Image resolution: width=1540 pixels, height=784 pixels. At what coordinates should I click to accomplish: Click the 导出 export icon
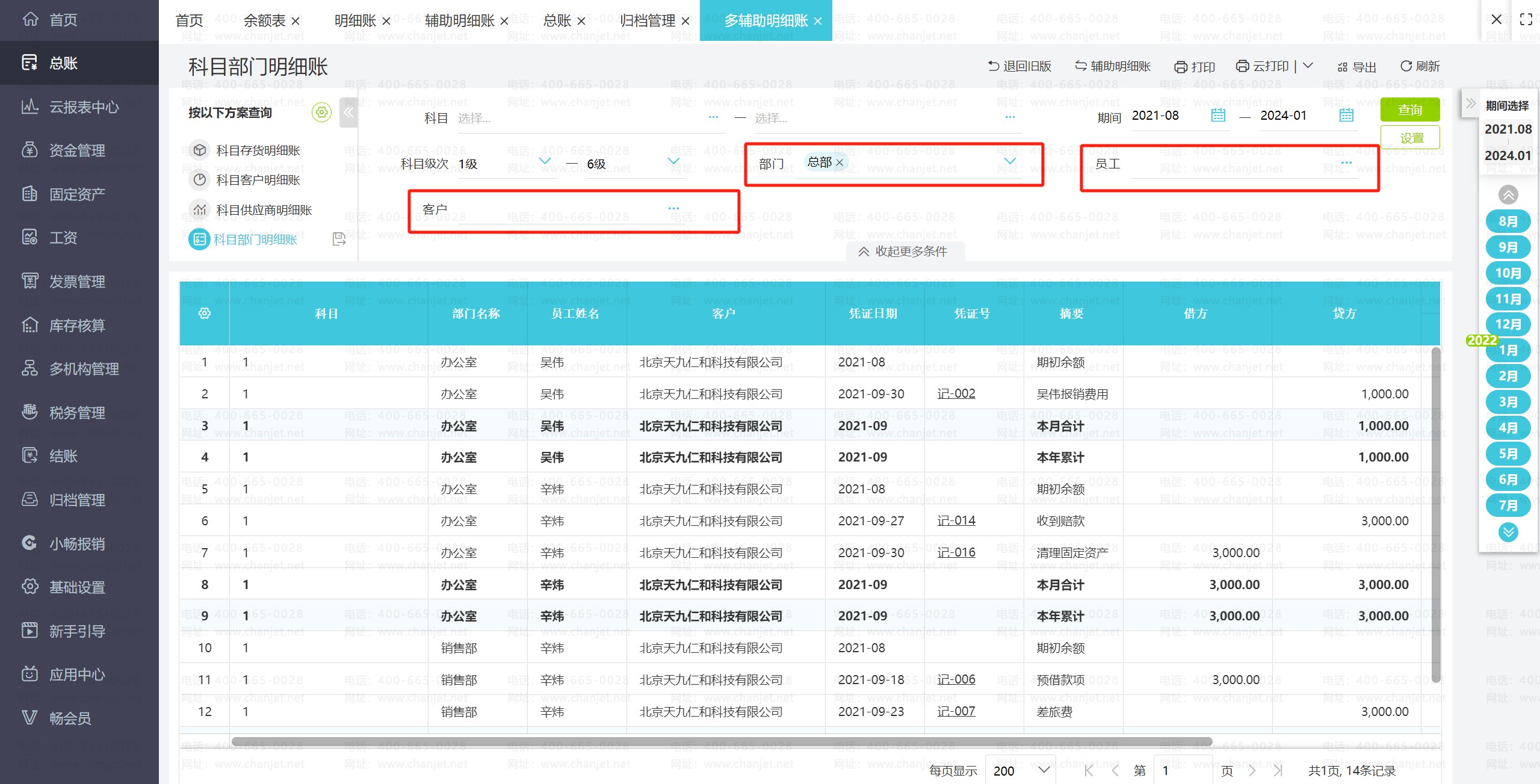(1342, 66)
